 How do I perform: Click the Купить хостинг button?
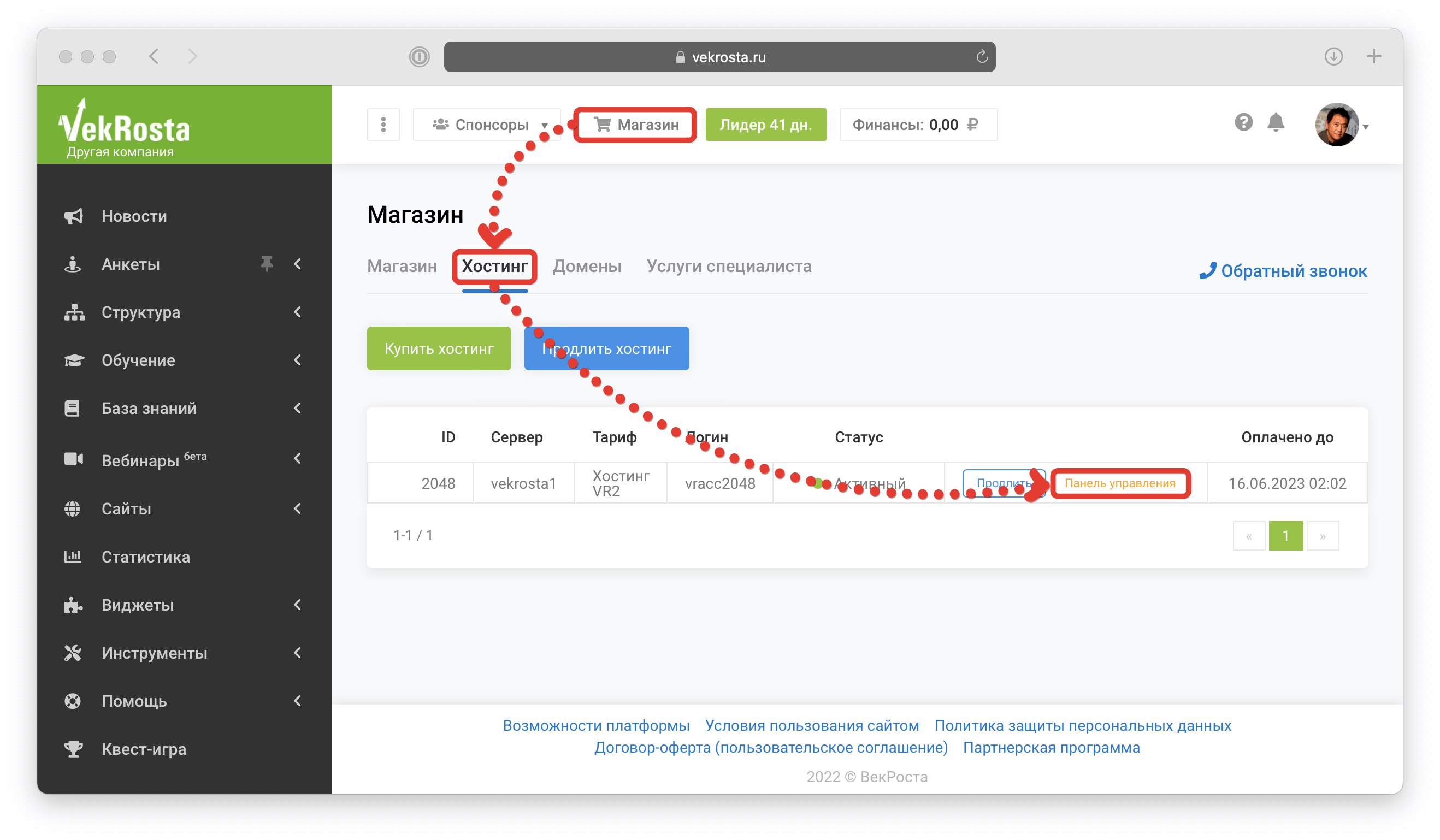[x=439, y=348]
